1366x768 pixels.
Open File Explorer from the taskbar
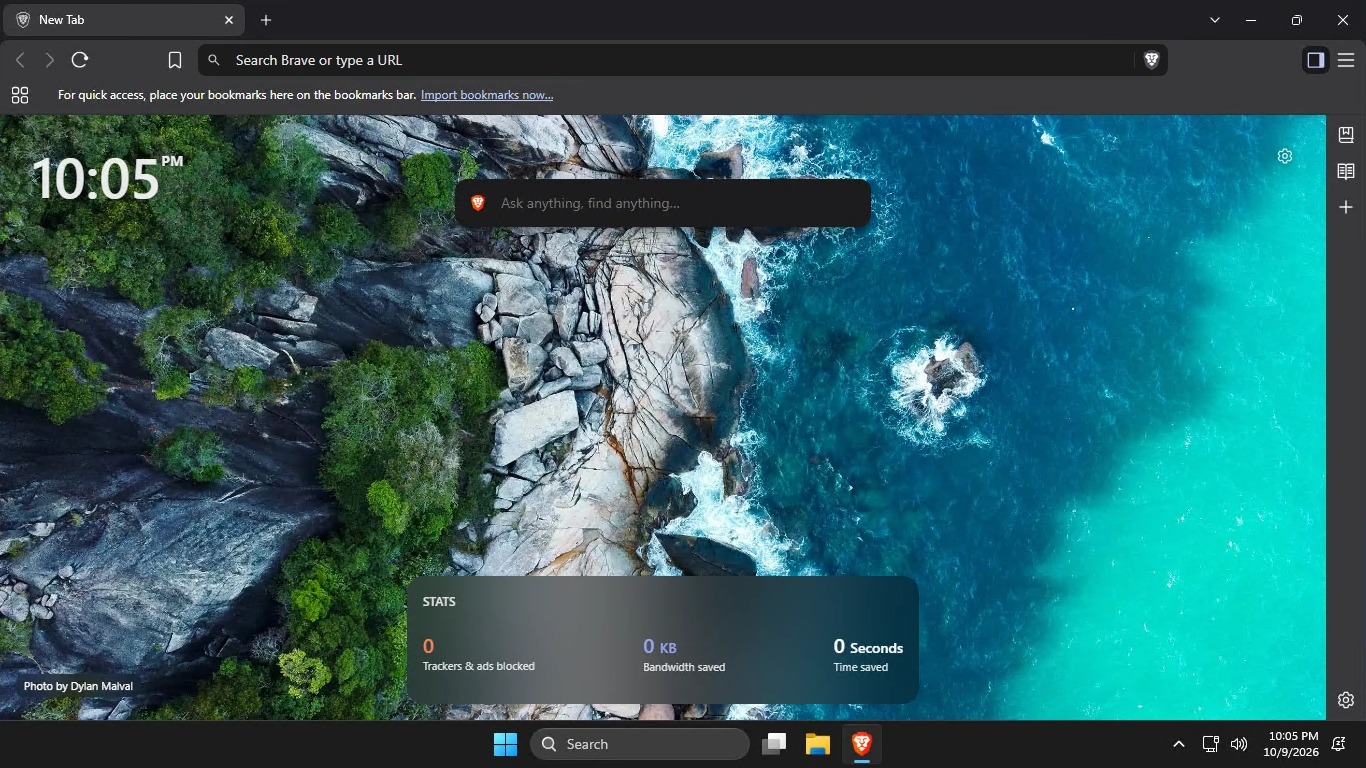click(x=818, y=744)
